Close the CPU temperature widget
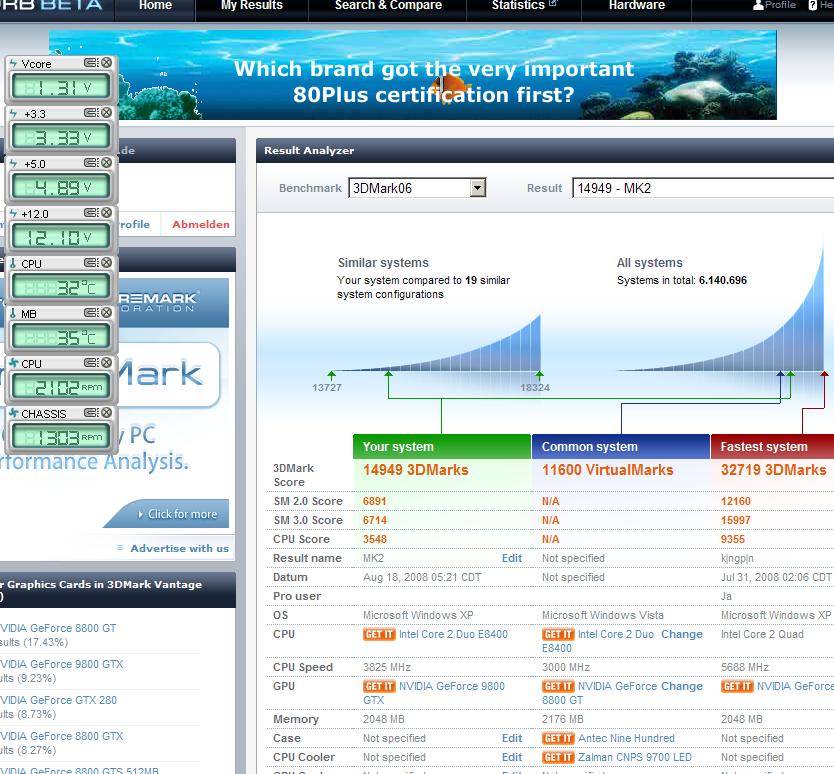The image size is (834, 774). (107, 263)
